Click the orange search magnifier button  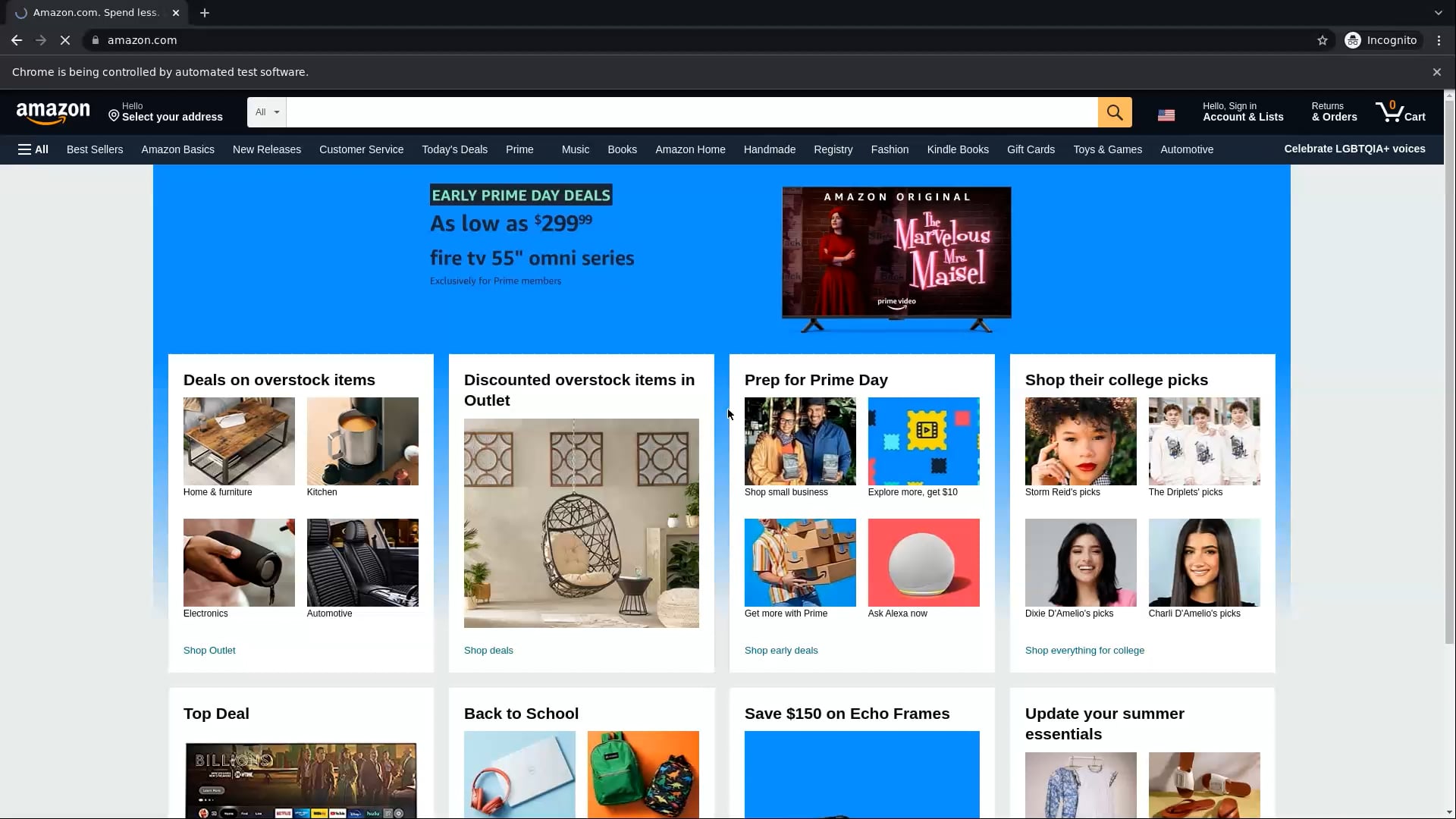click(1114, 112)
